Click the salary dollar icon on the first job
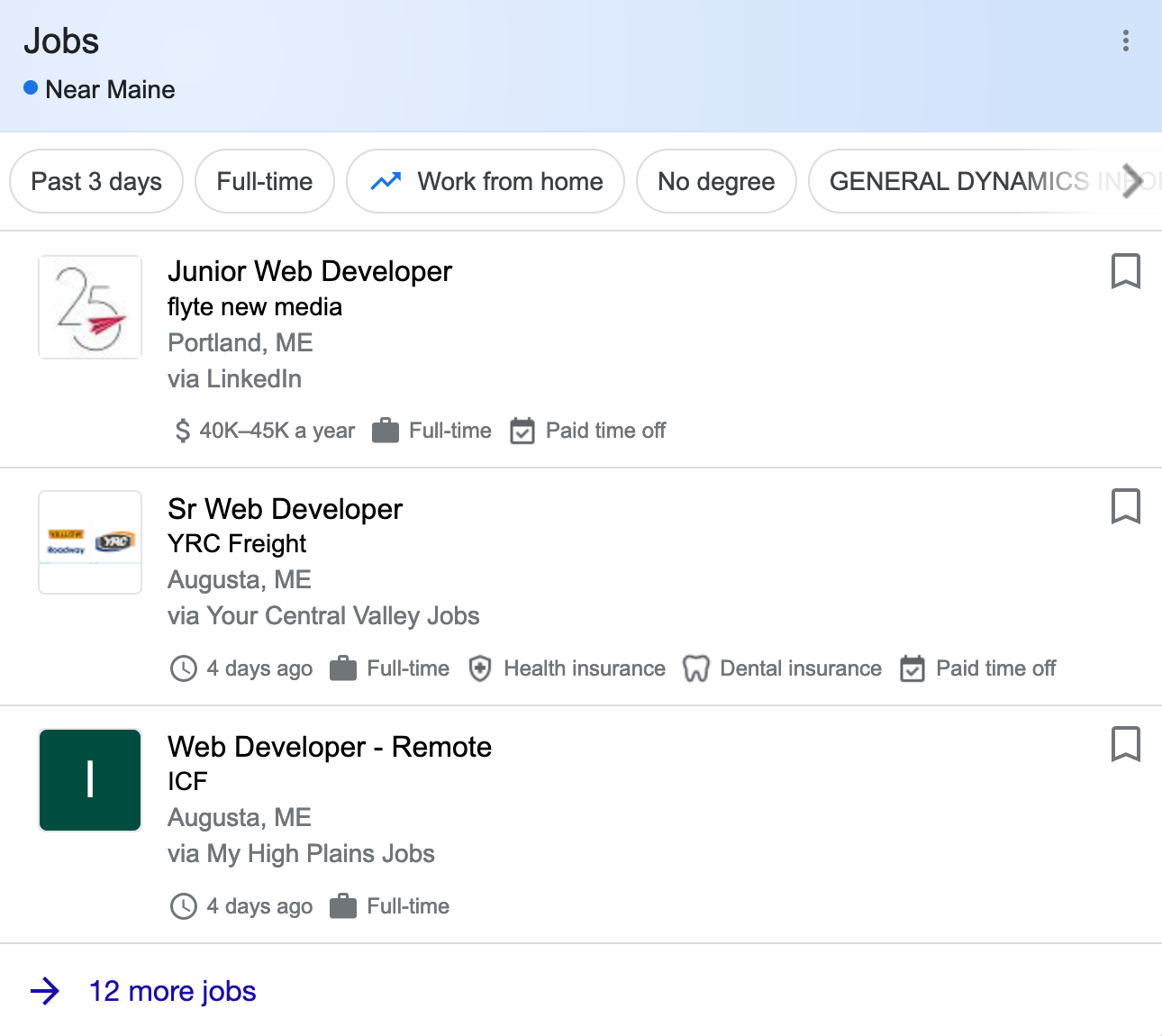 [x=183, y=430]
